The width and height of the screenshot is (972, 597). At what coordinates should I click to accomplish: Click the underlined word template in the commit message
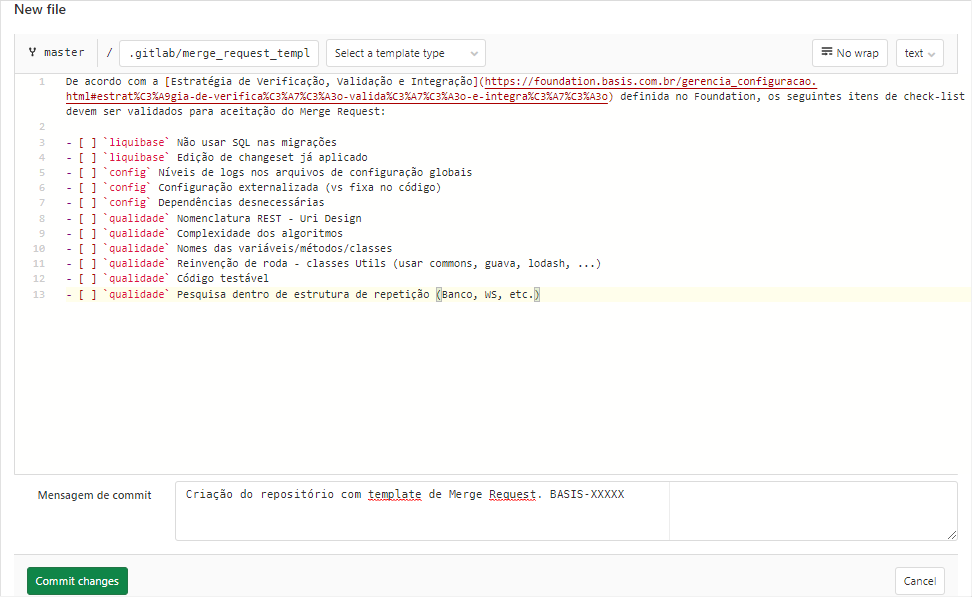(x=394, y=494)
